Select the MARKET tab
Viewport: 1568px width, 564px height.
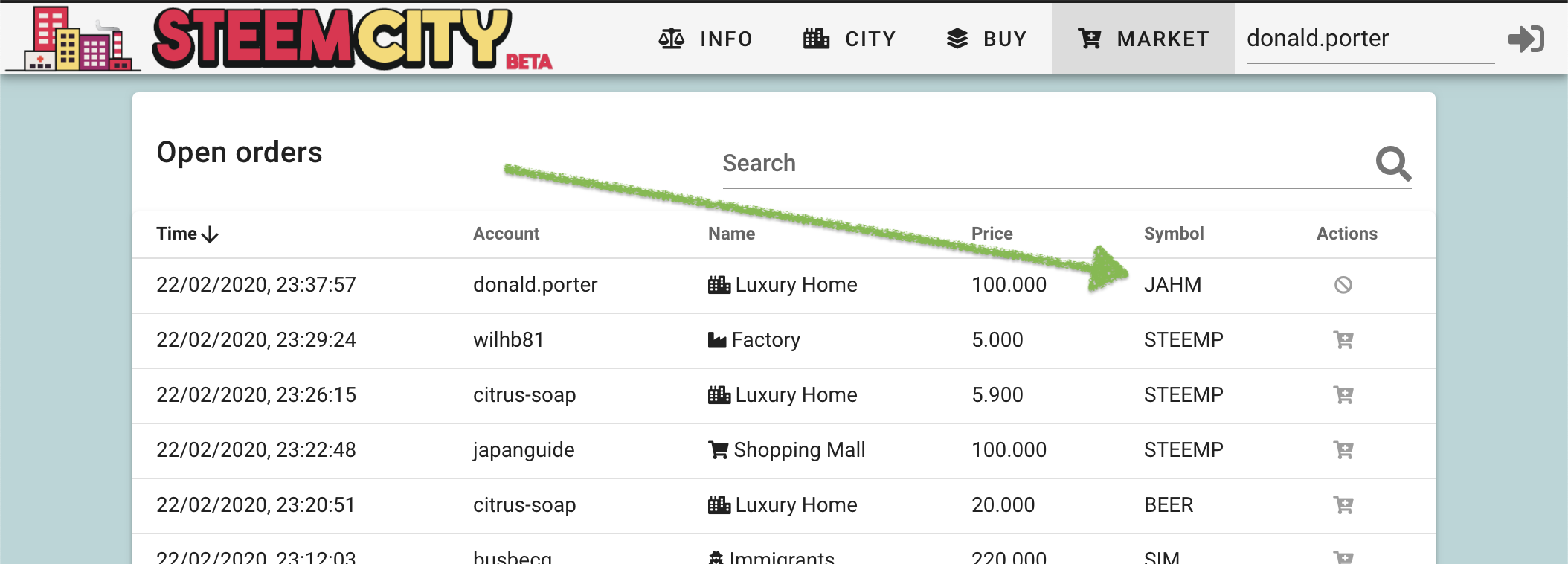pos(1143,39)
